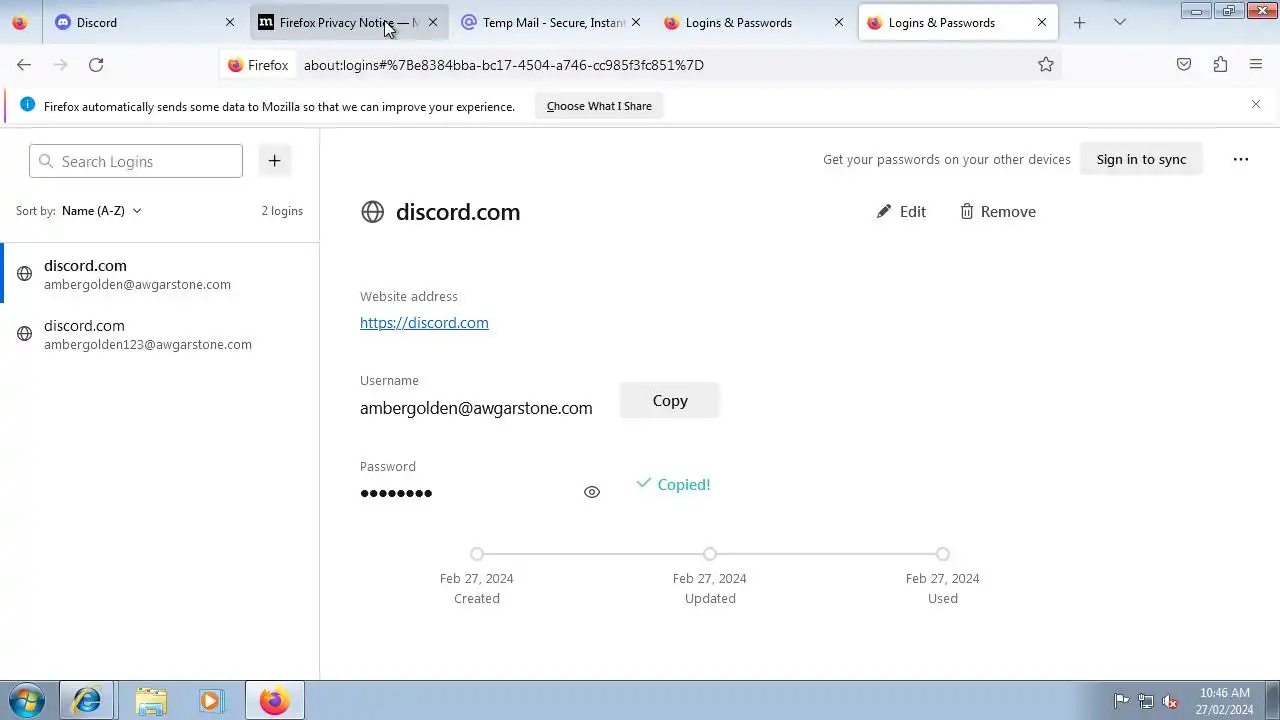The image size is (1280, 720).
Task: Reload the current page
Action: point(96,64)
